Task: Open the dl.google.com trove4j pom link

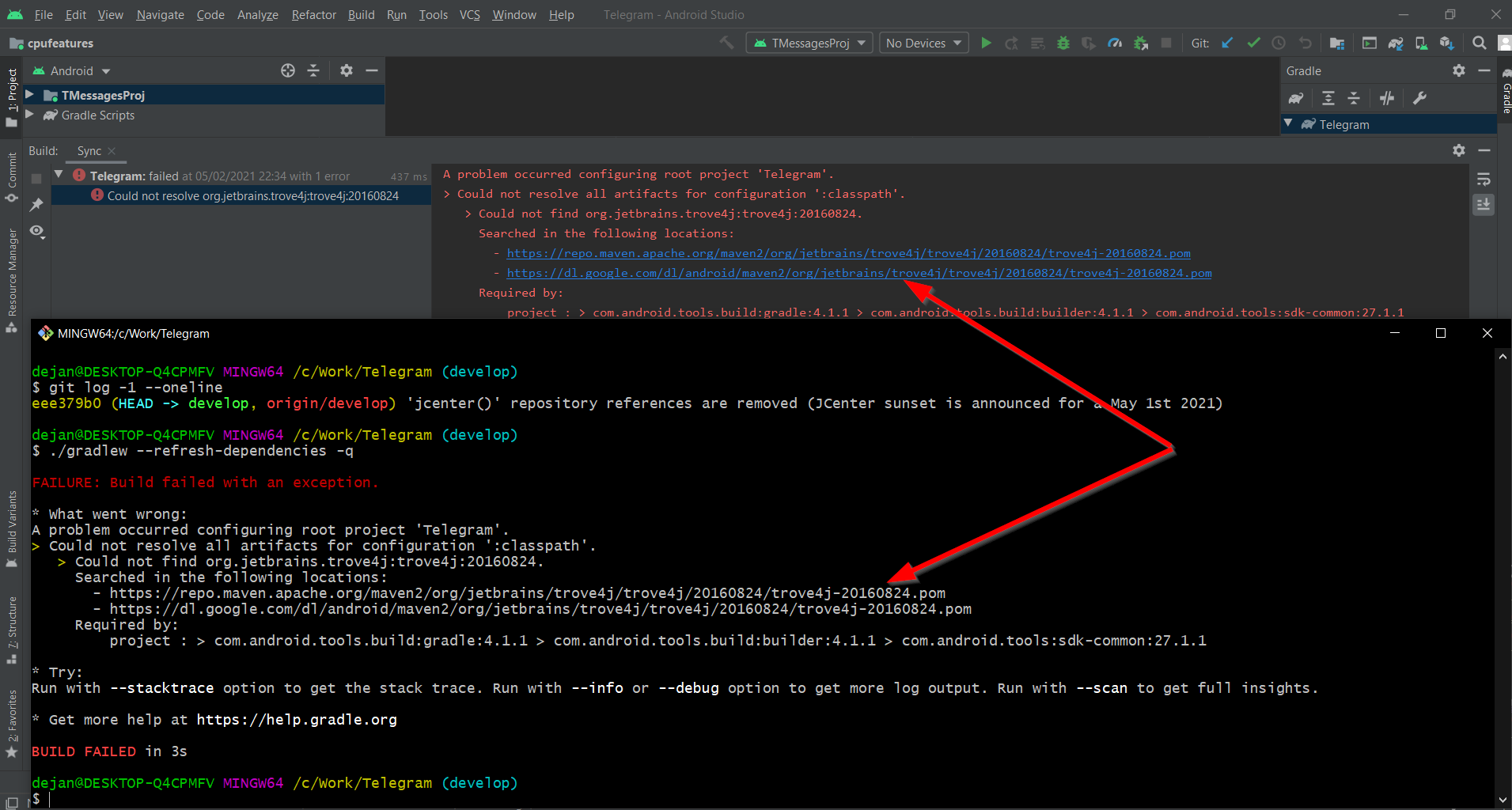Action: pyautogui.click(x=859, y=273)
